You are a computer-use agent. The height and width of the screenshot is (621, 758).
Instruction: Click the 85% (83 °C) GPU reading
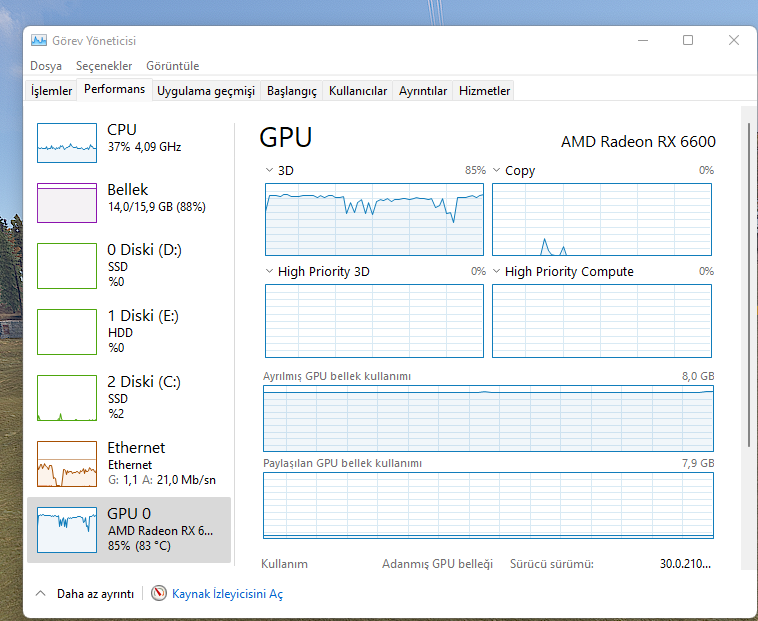coord(139,546)
